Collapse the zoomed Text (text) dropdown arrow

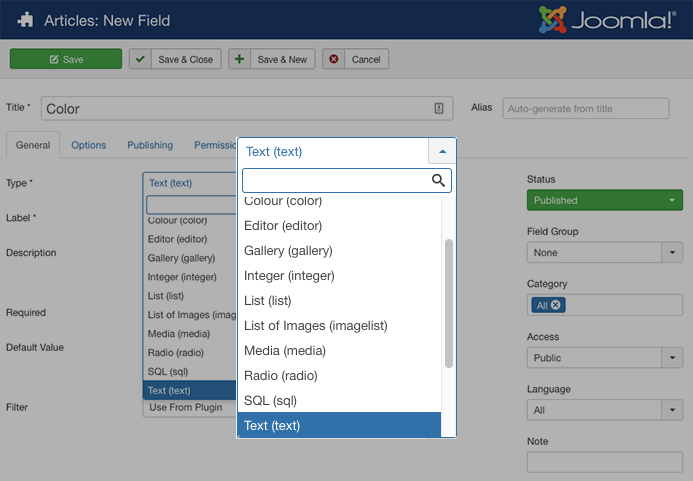(442, 151)
